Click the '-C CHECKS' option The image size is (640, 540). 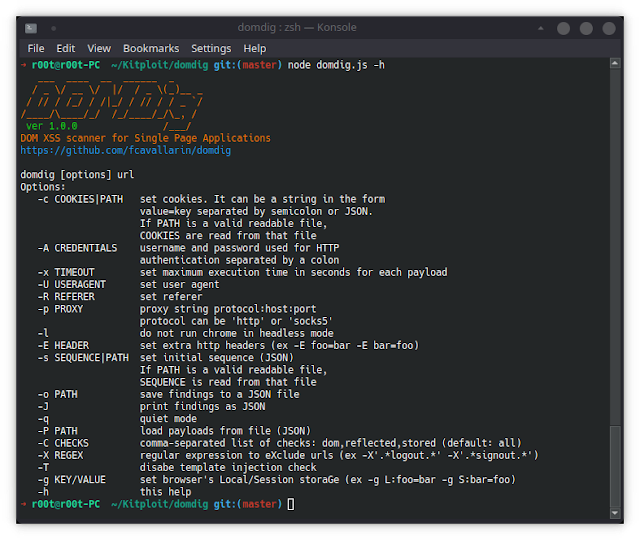coord(63,443)
